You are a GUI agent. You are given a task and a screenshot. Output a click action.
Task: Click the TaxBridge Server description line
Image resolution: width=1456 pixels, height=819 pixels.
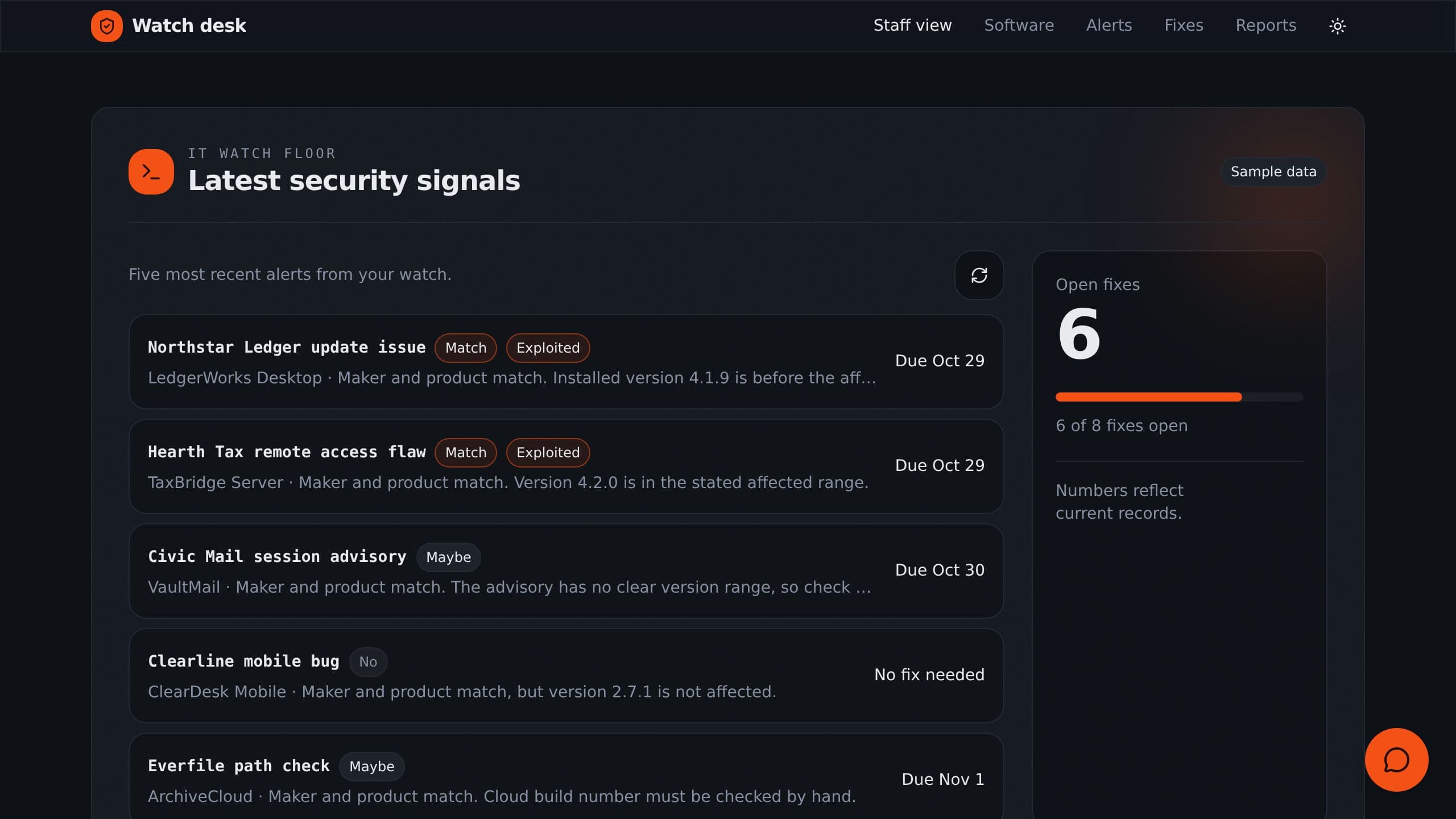coord(508,482)
